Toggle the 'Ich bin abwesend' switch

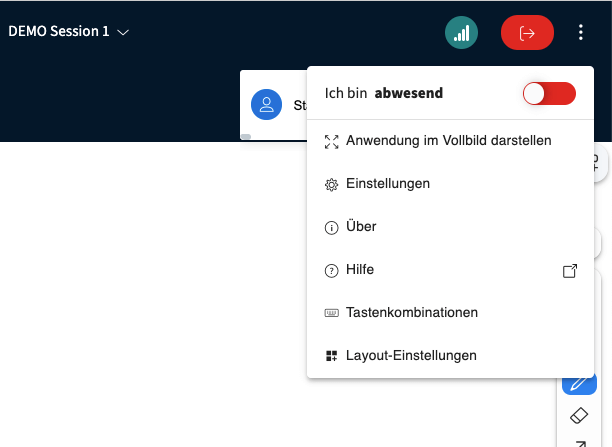[550, 94]
